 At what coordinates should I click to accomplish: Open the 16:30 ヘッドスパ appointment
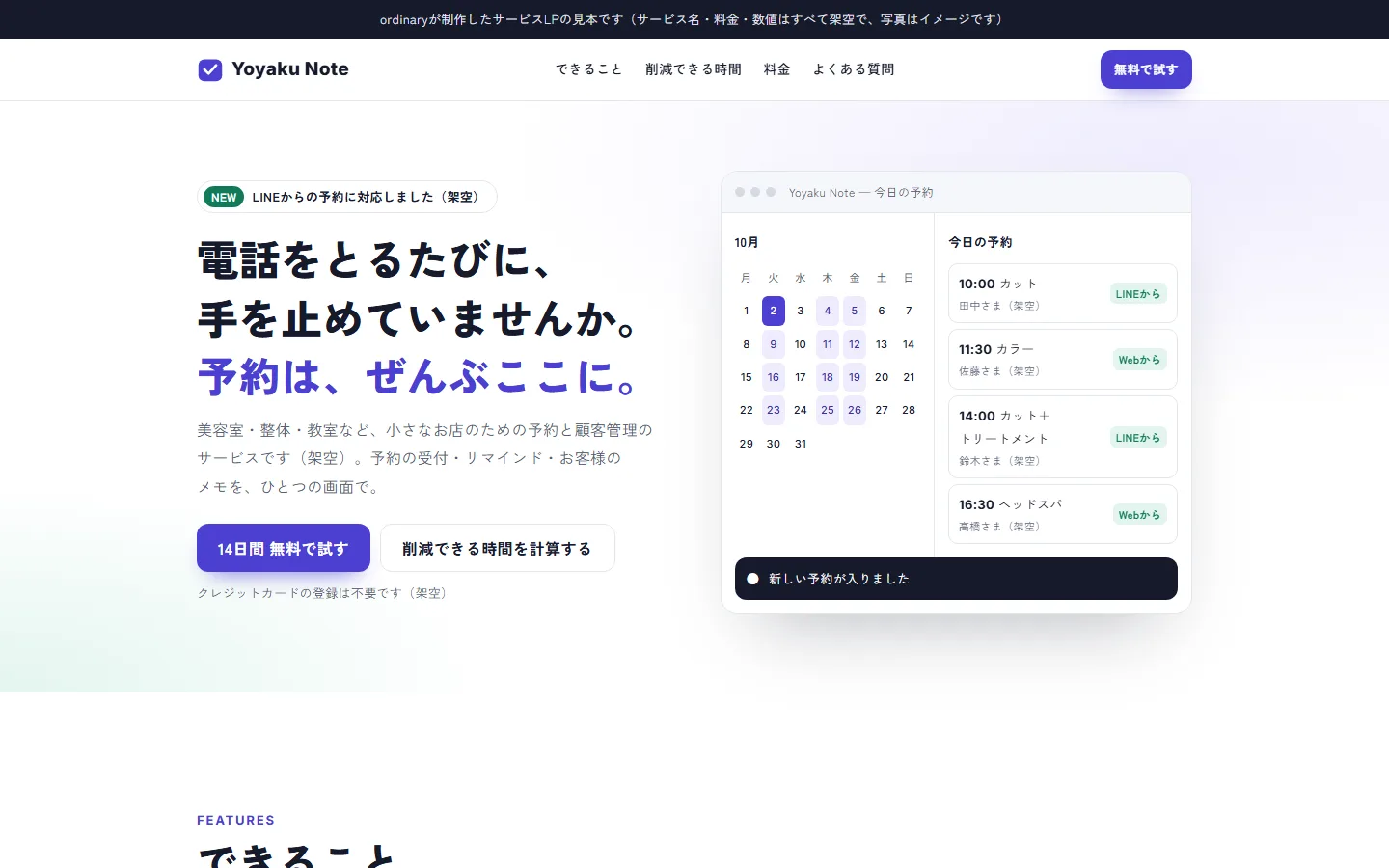pos(1063,514)
